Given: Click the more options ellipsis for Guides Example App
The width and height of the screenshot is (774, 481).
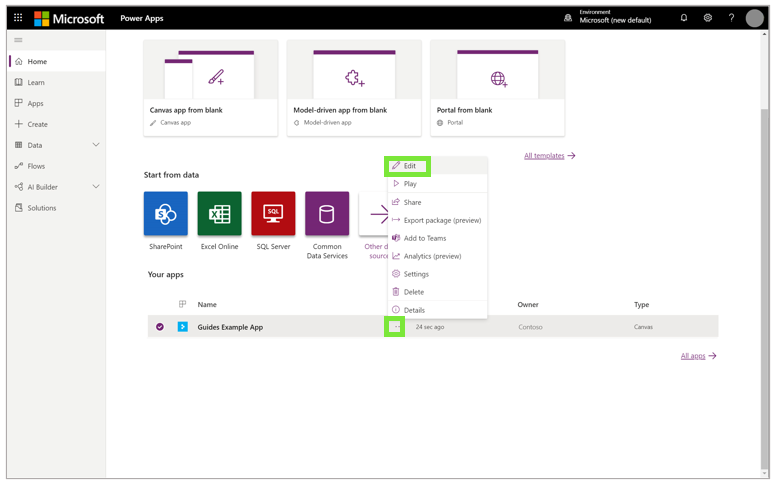Looking at the screenshot, I should coord(395,327).
